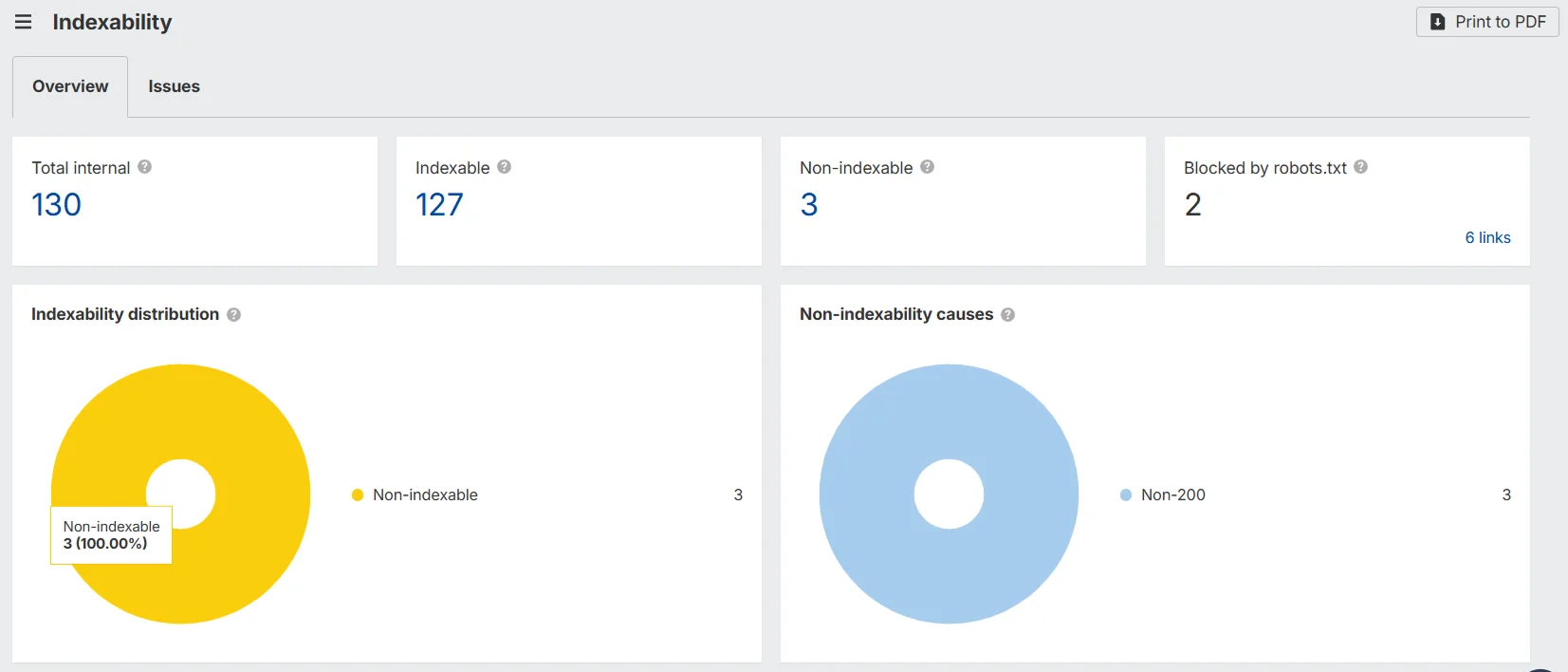Open Indexability distribution help tooltip icon

pos(233,315)
